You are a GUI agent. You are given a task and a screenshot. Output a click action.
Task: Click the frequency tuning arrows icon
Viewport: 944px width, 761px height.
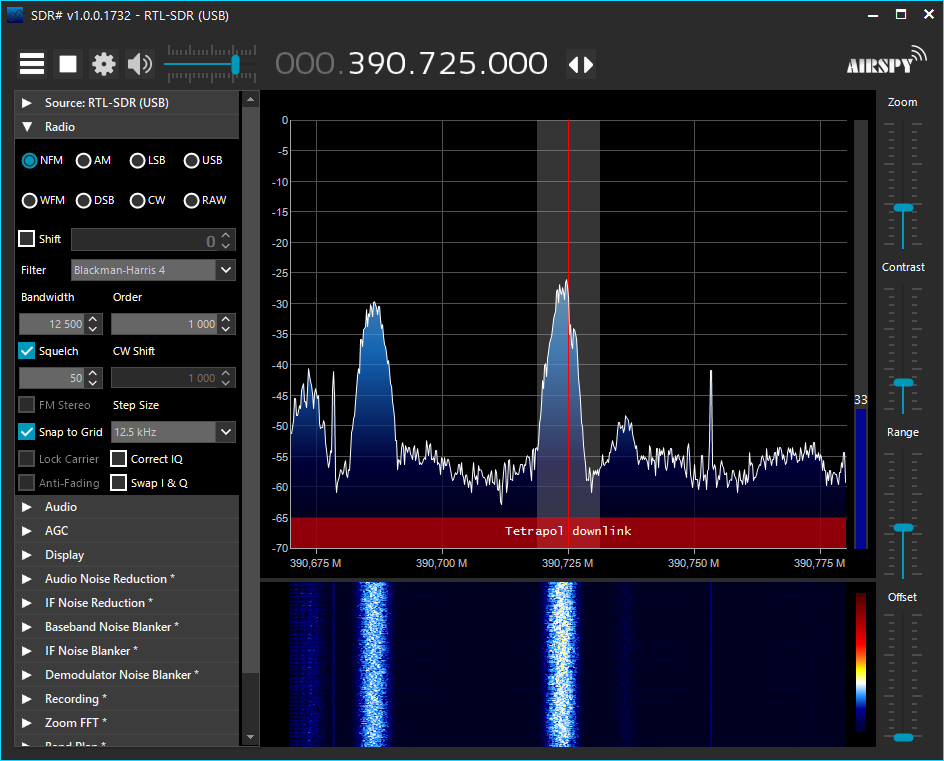[x=582, y=64]
